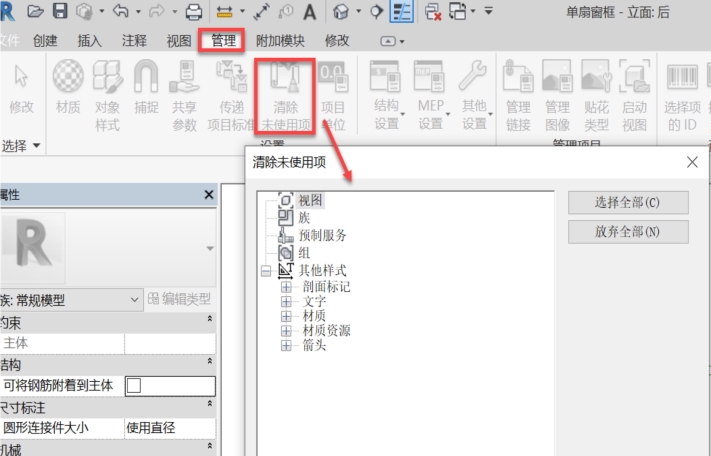This screenshot has width=711, height=456.
Task: Close the 清除未使用项 dialog
Action: click(692, 162)
